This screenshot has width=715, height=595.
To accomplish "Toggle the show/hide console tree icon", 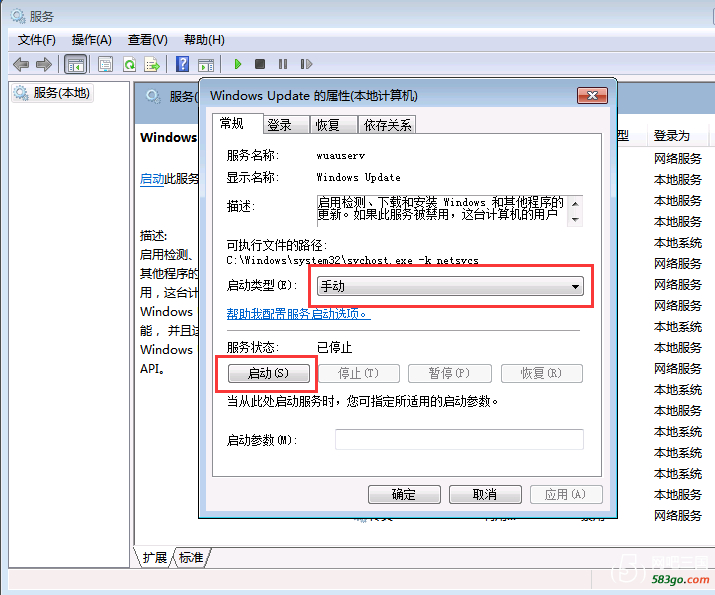I will 75,64.
